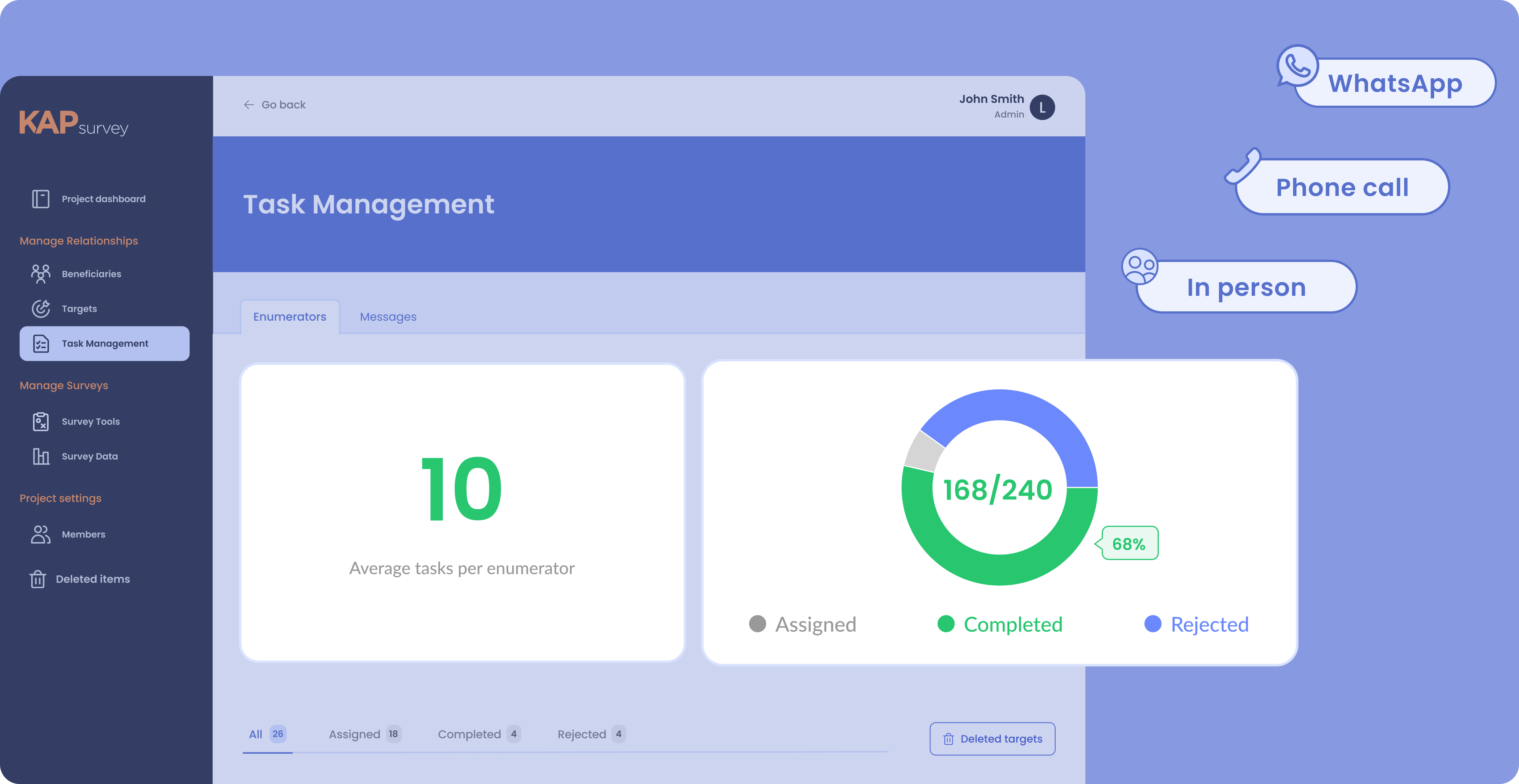Screen dimensions: 1519x784
Task: Click the Members users icon
Action: [x=41, y=534]
